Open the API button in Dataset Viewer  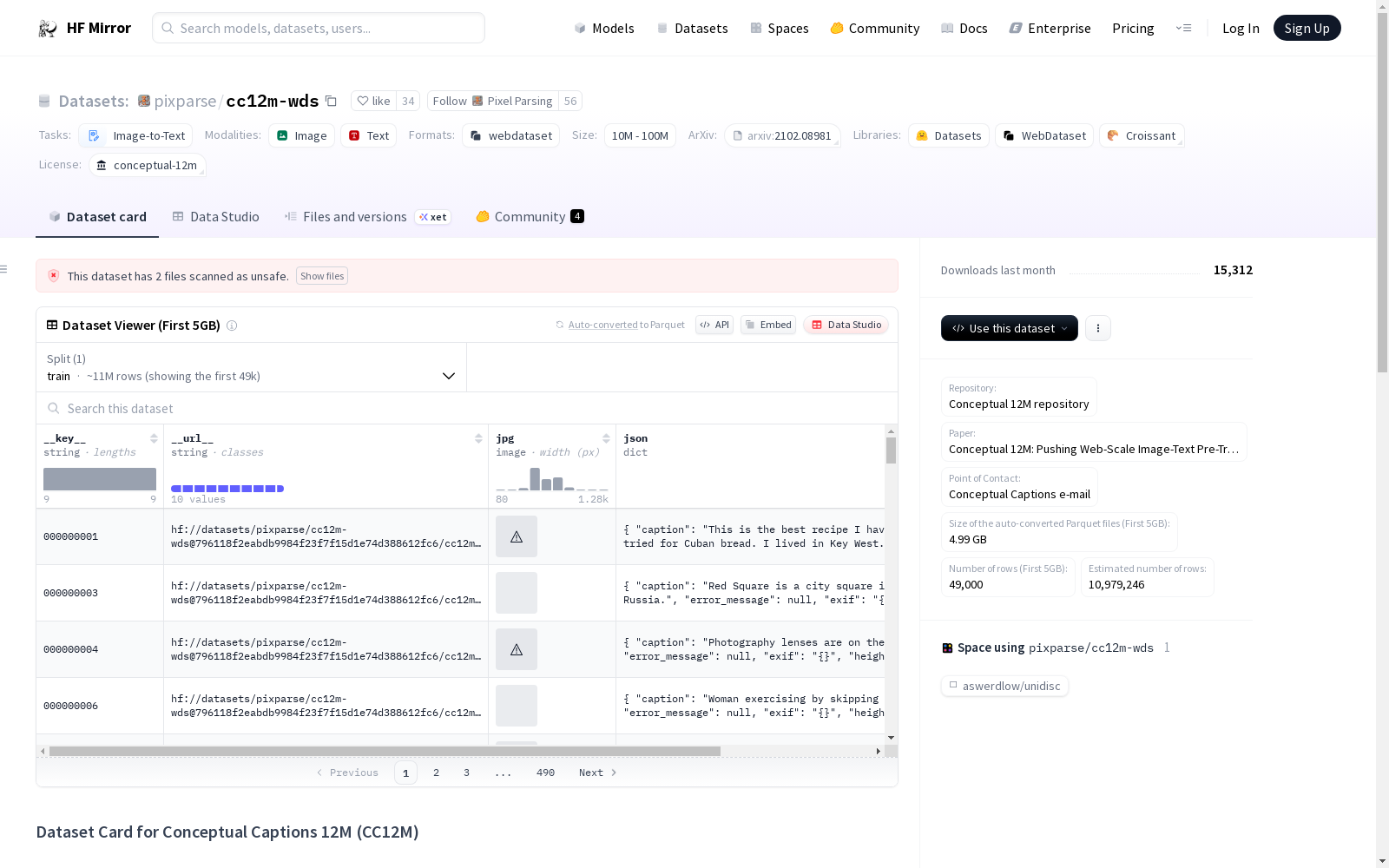pos(714,325)
